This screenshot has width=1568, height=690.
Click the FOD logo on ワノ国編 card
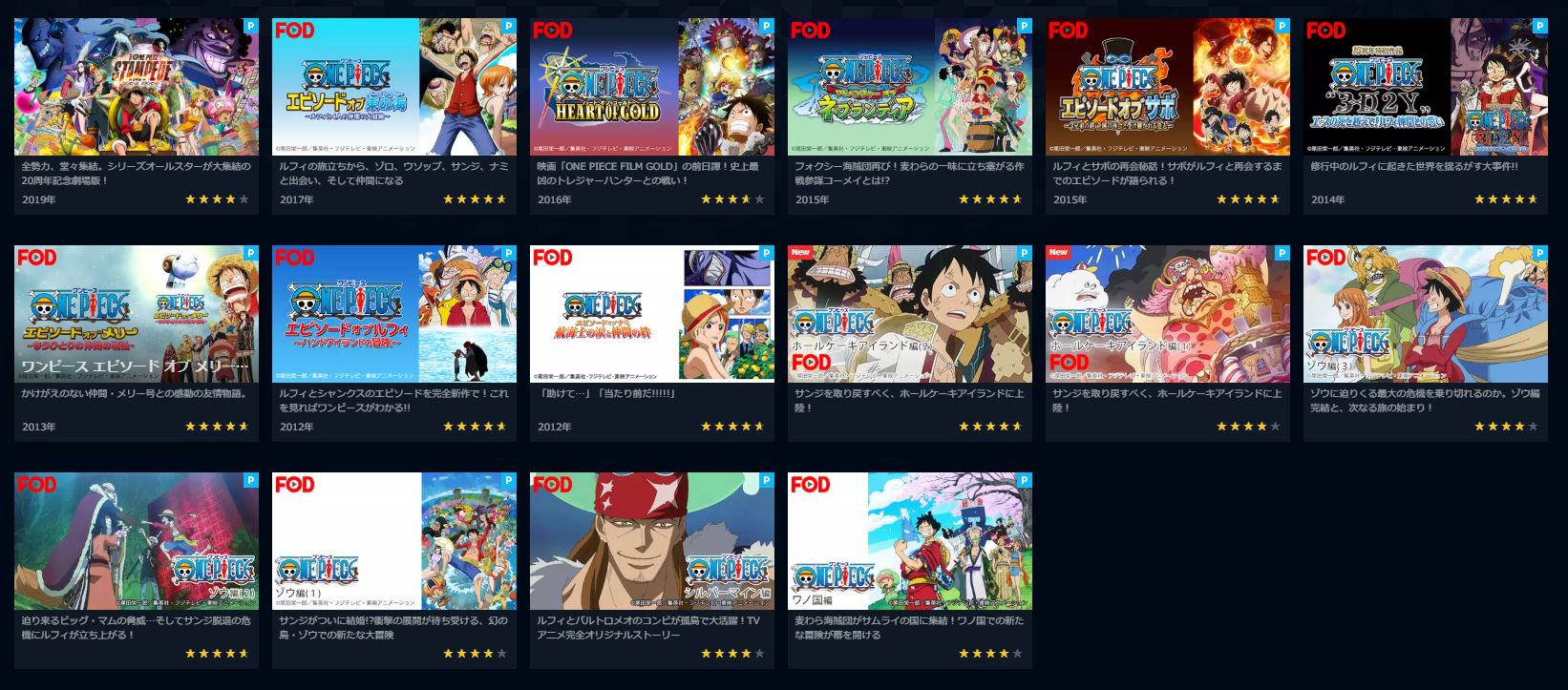pyautogui.click(x=810, y=485)
